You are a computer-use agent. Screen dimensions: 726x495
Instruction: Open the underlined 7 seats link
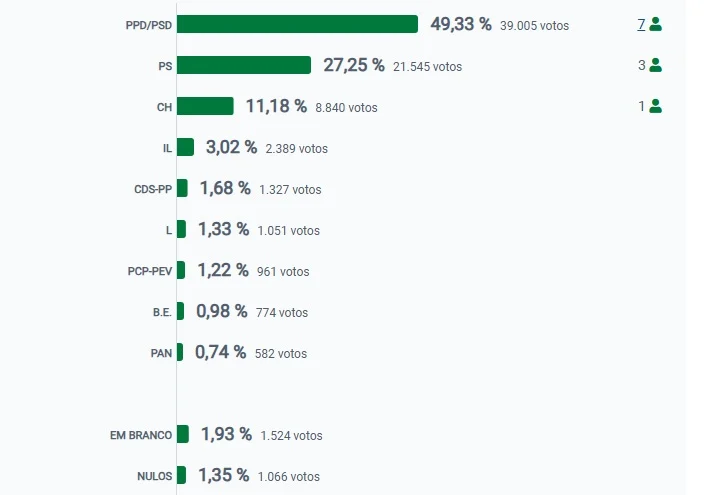(641, 25)
